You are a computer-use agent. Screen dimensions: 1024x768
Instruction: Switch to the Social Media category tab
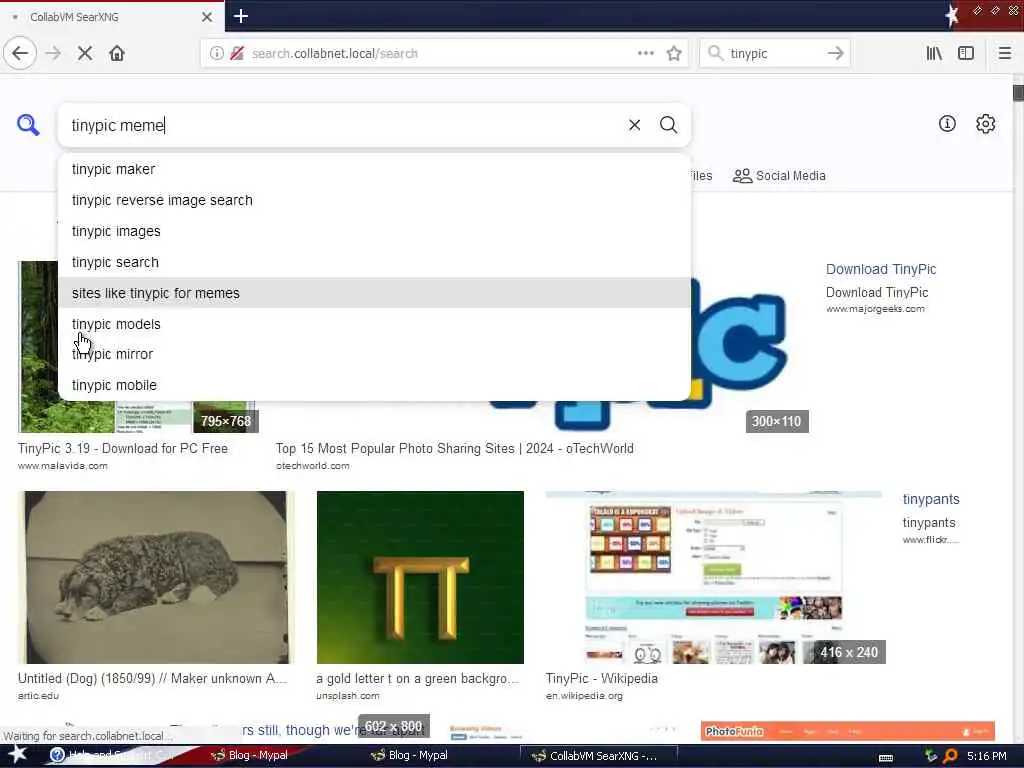click(779, 176)
